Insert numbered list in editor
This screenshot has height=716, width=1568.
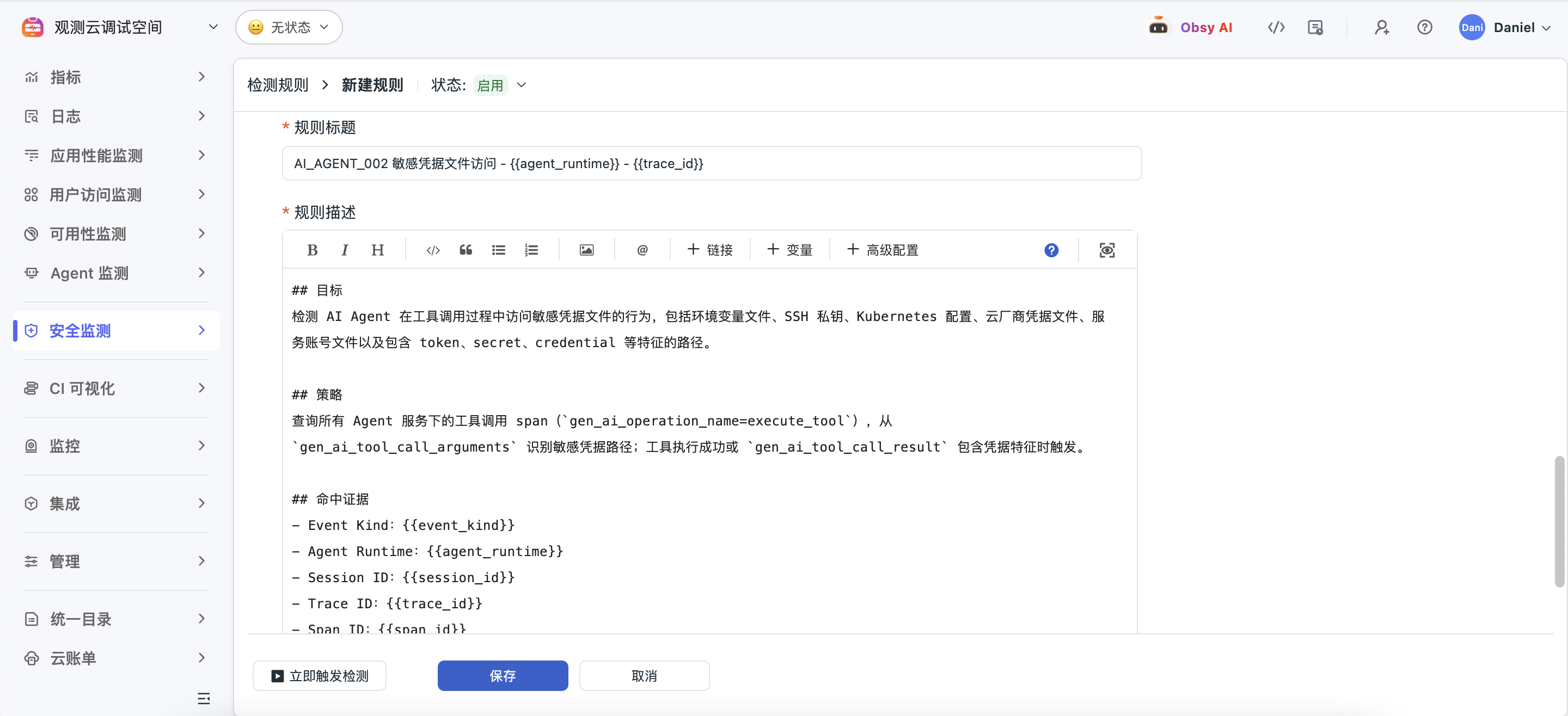click(531, 250)
